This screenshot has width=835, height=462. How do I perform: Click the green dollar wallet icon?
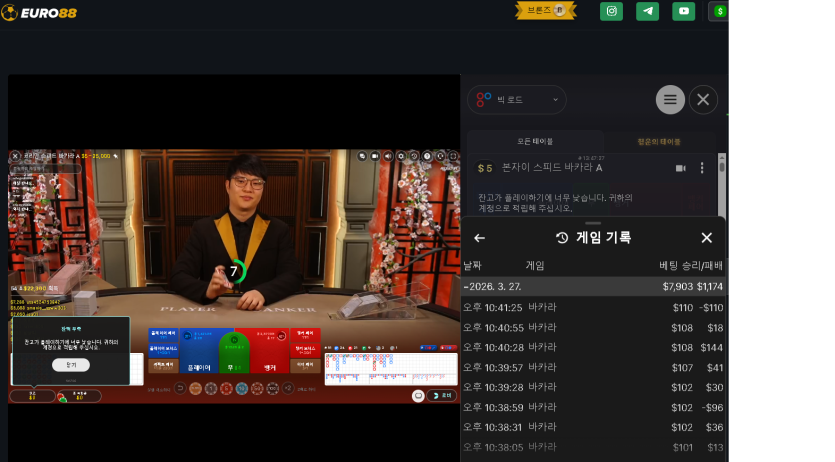(719, 11)
